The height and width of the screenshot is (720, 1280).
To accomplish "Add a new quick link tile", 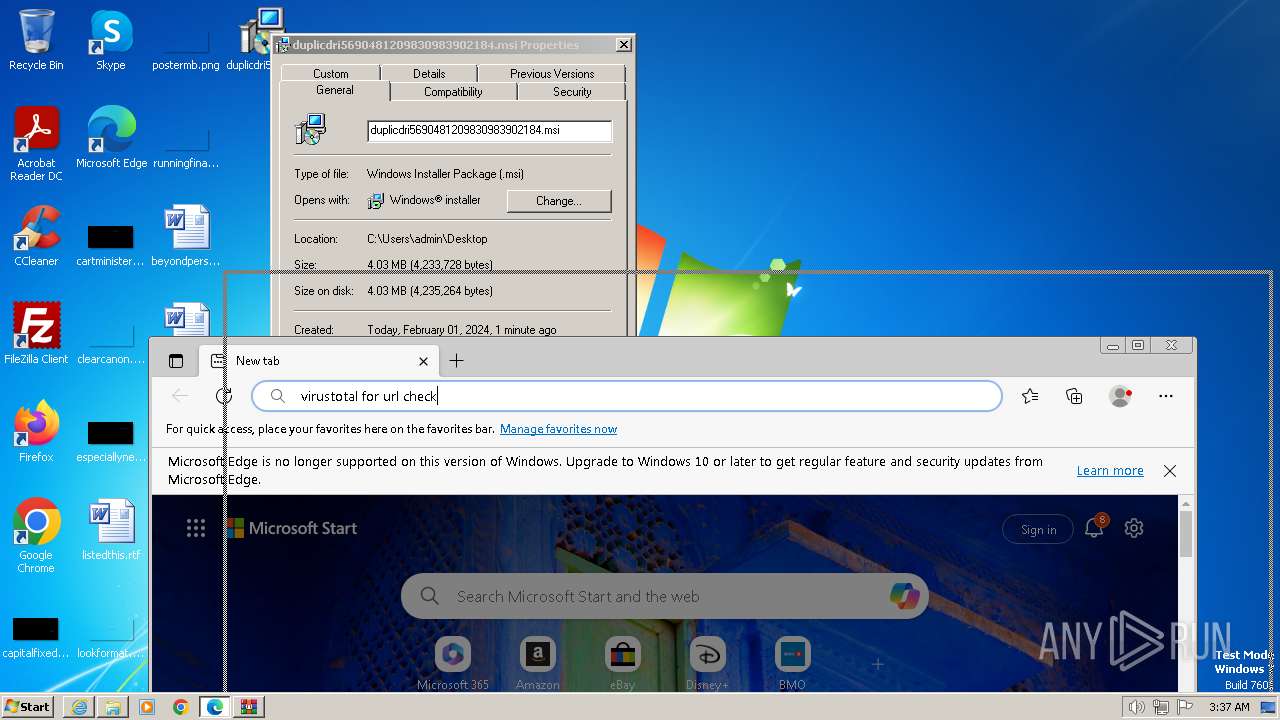I will point(878,664).
